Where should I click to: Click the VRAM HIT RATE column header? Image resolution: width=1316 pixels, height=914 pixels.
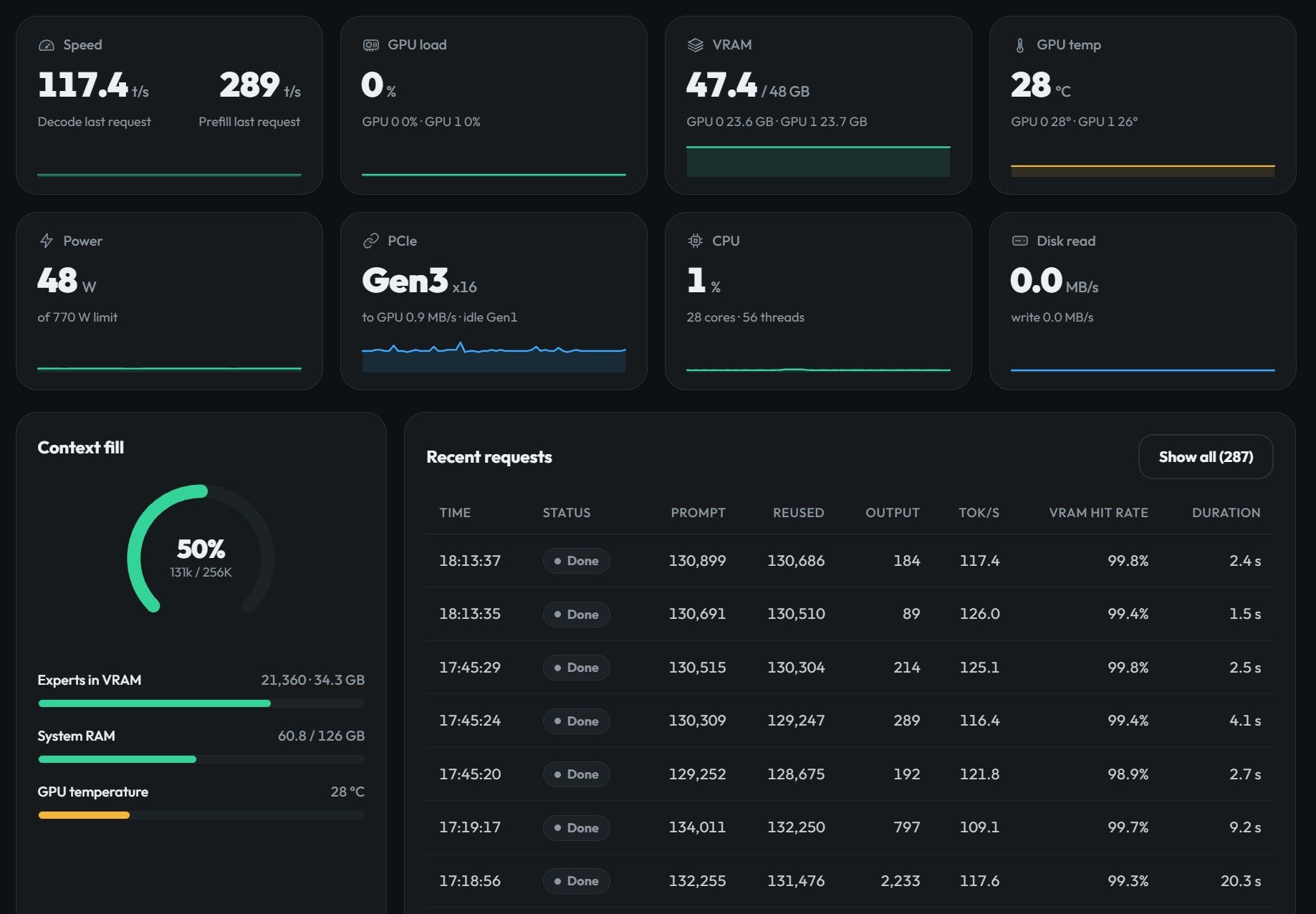point(1098,513)
